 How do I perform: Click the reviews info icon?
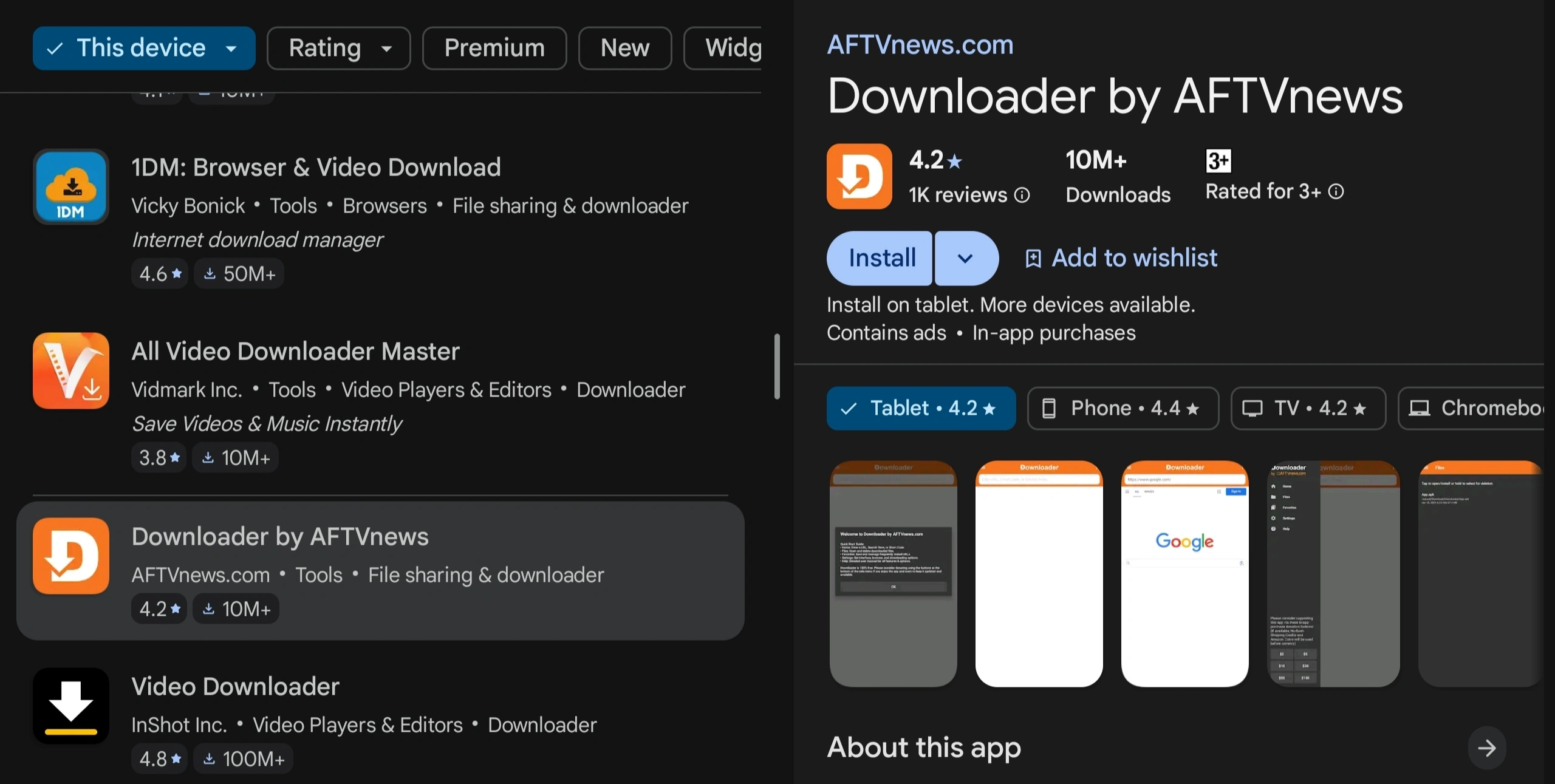tap(1022, 195)
